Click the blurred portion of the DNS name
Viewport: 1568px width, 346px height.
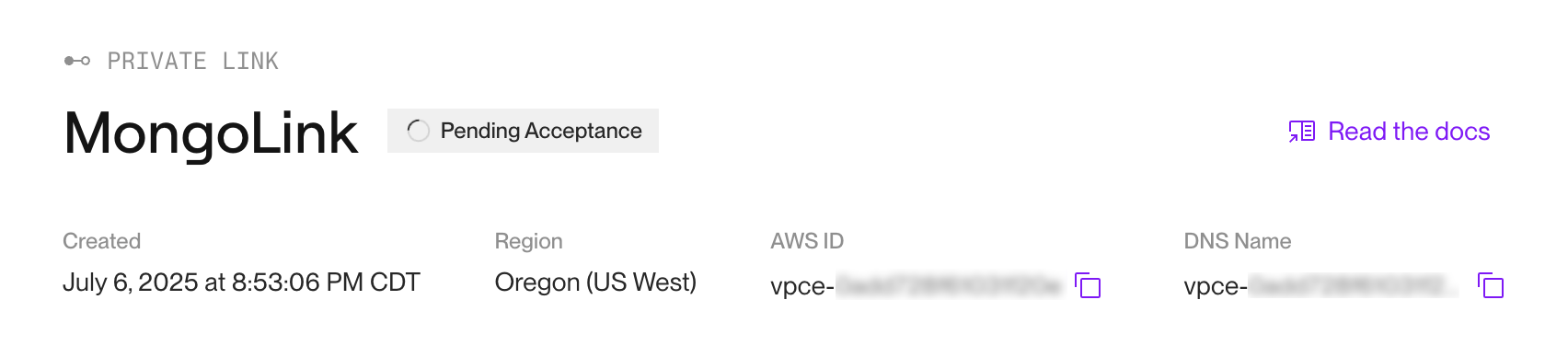tap(1354, 286)
